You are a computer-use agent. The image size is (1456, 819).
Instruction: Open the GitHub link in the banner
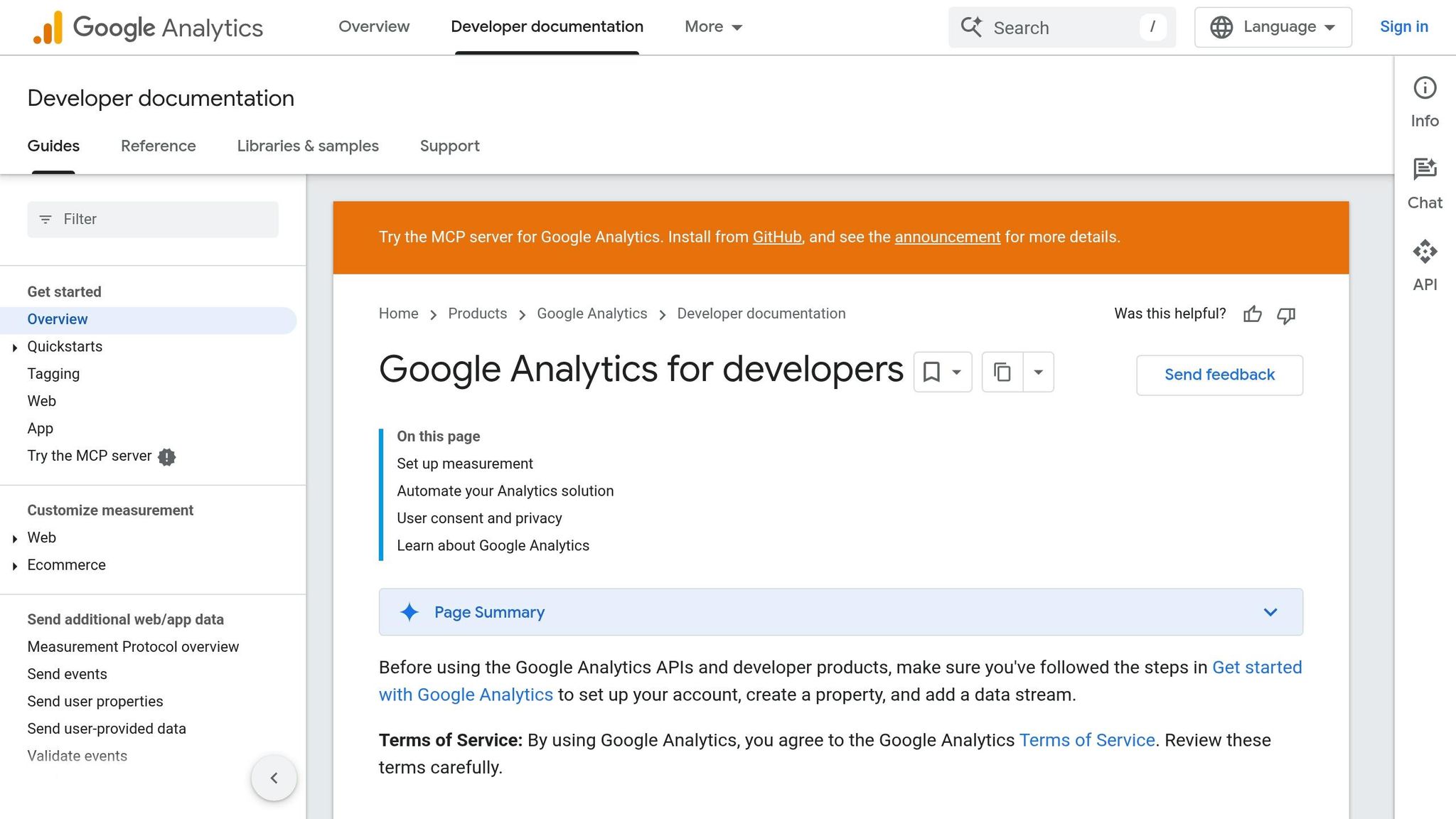[x=776, y=237]
